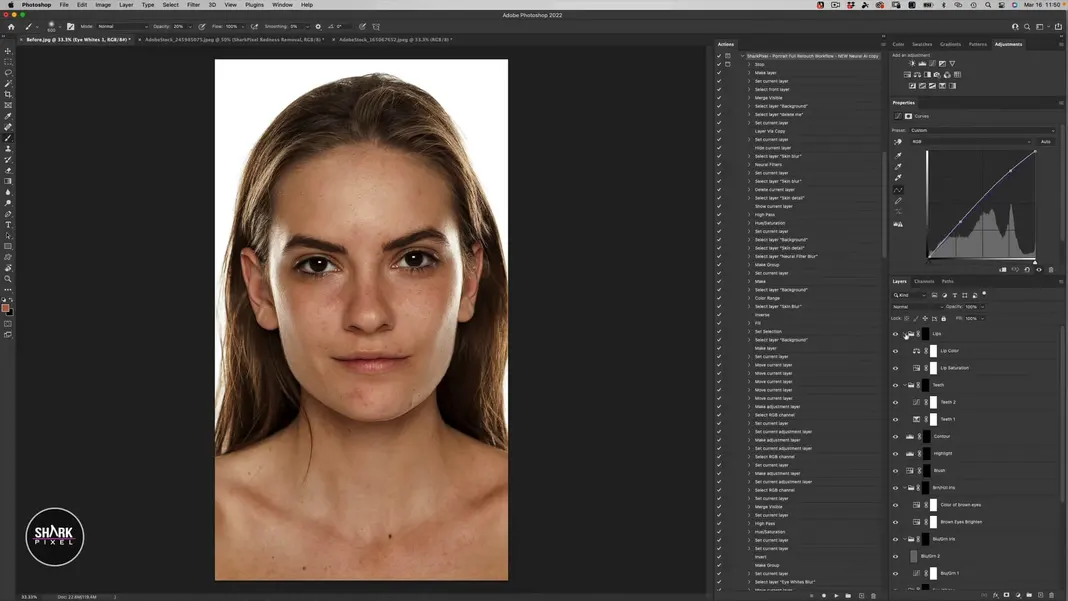The height and width of the screenshot is (601, 1068).
Task: Select the Zoom tool
Action: (8, 279)
